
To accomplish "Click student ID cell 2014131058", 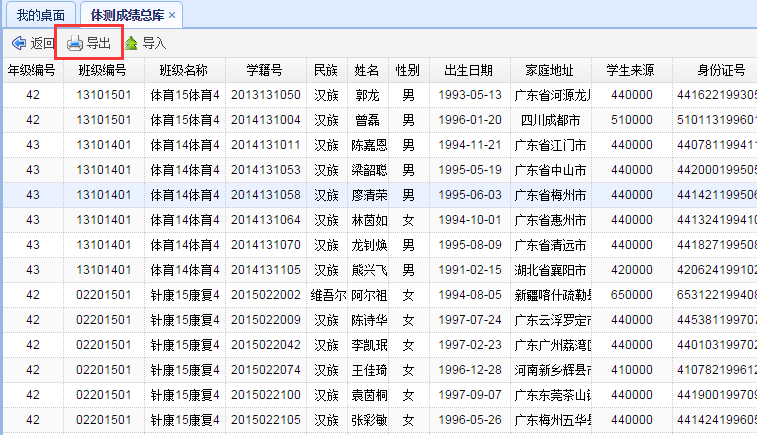I will (x=265, y=195).
